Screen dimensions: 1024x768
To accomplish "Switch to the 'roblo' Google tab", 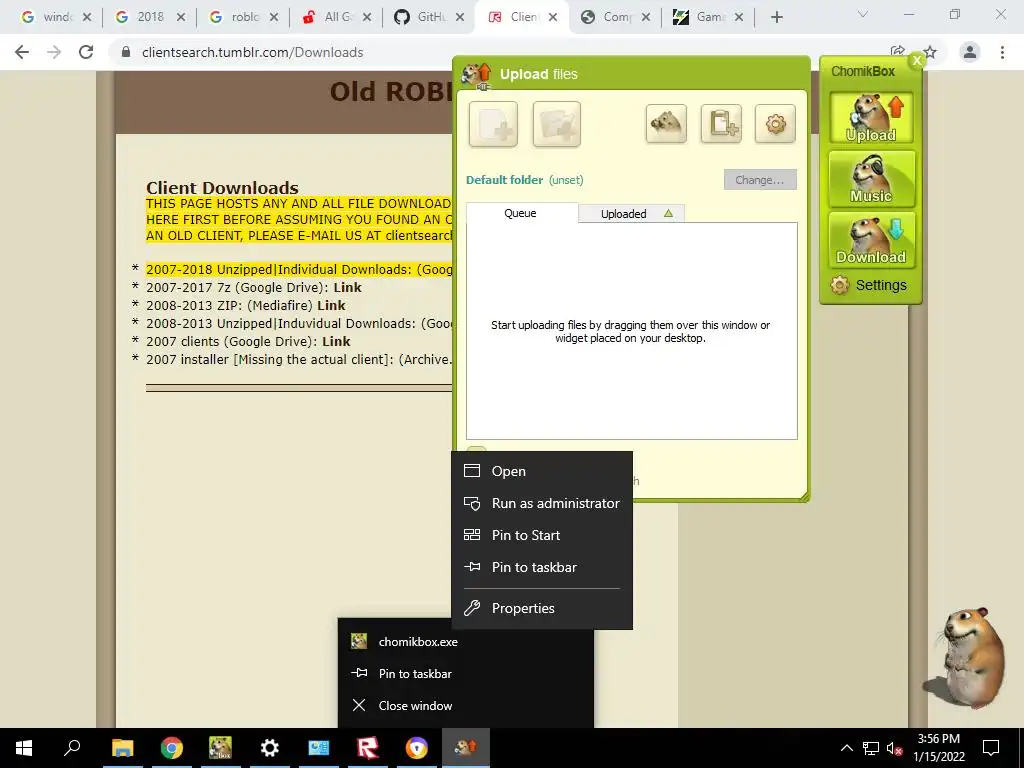I will click(x=236, y=17).
